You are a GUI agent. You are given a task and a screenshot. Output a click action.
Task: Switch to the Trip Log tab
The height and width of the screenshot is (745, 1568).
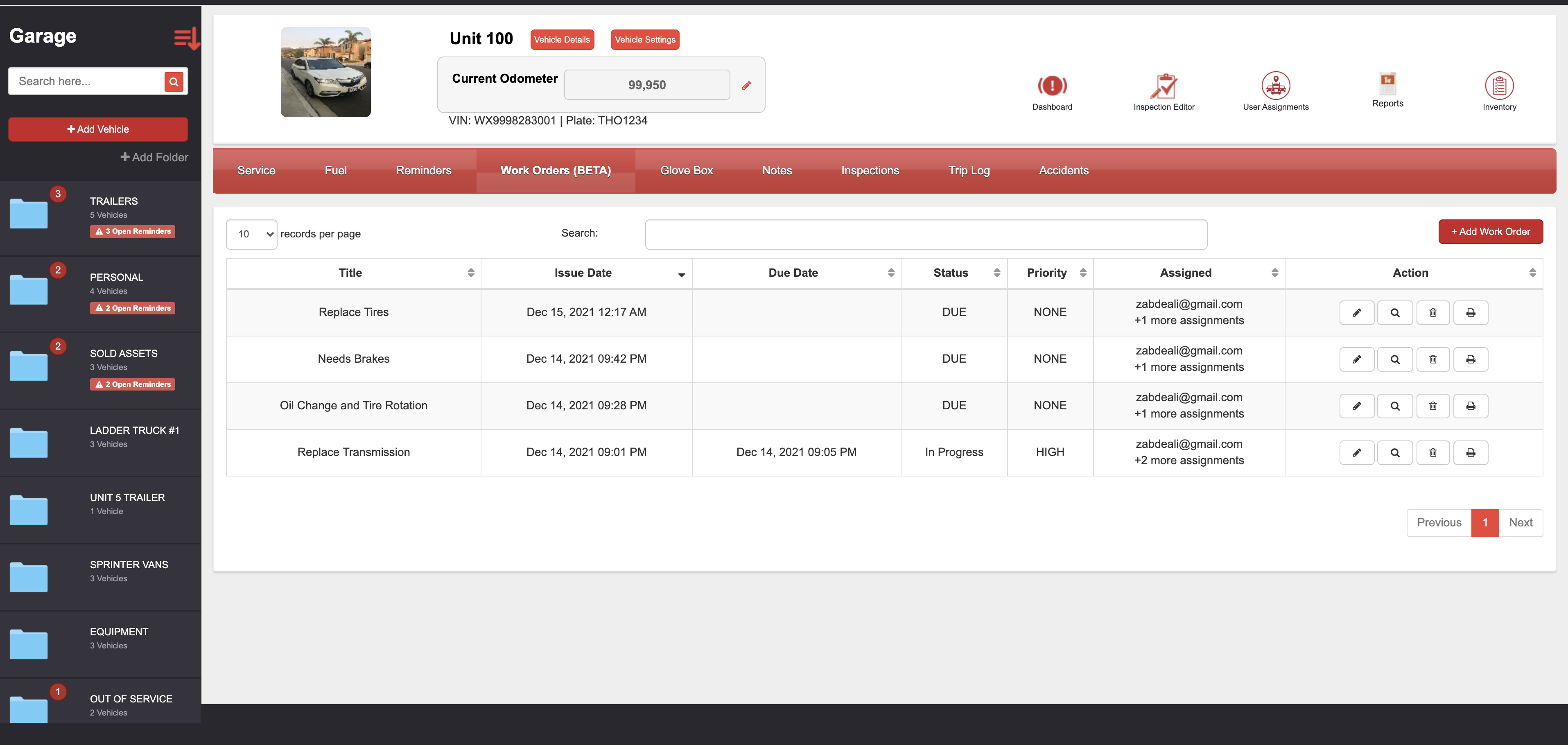(969, 170)
